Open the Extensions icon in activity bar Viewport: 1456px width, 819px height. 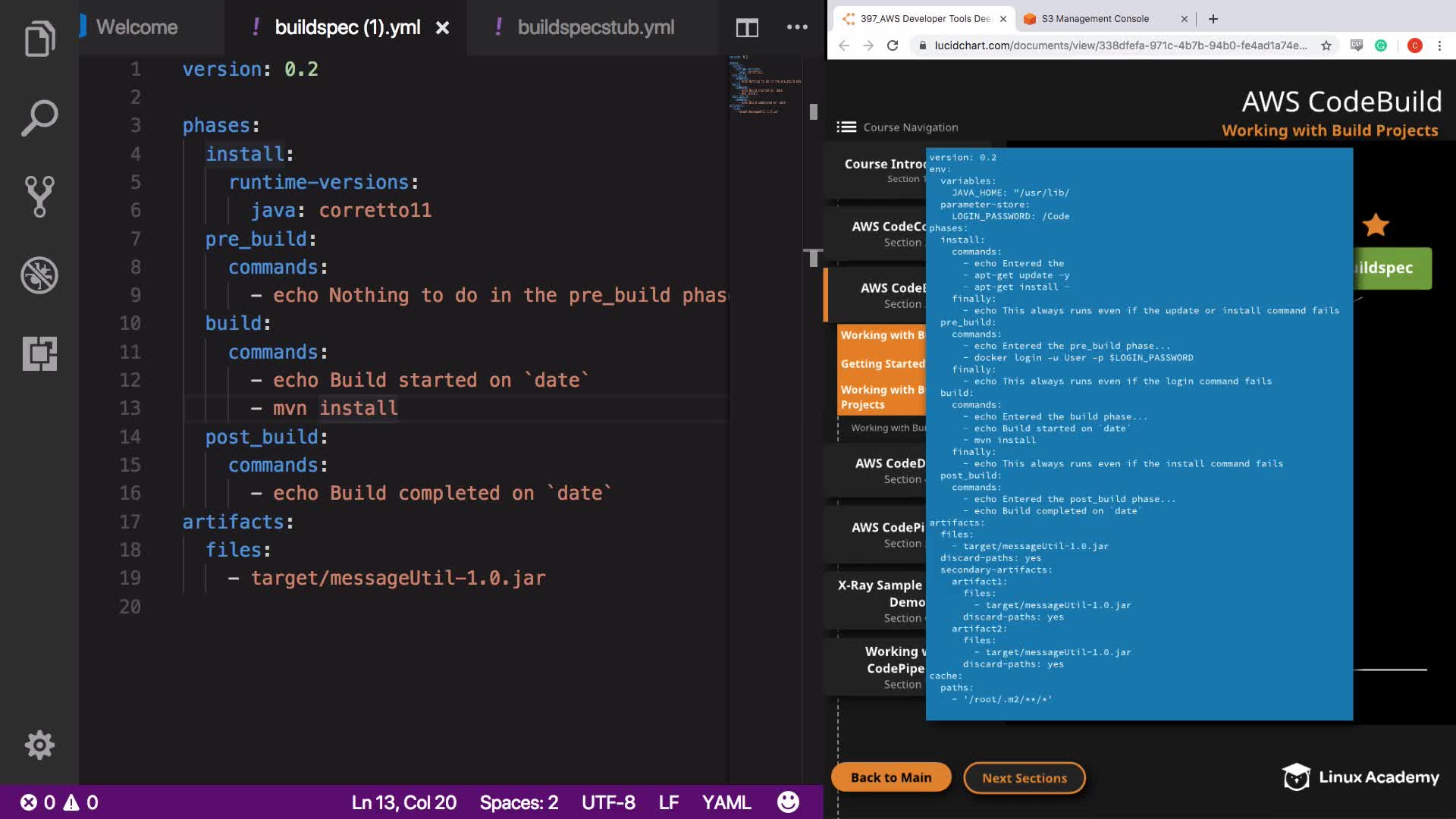tap(39, 354)
